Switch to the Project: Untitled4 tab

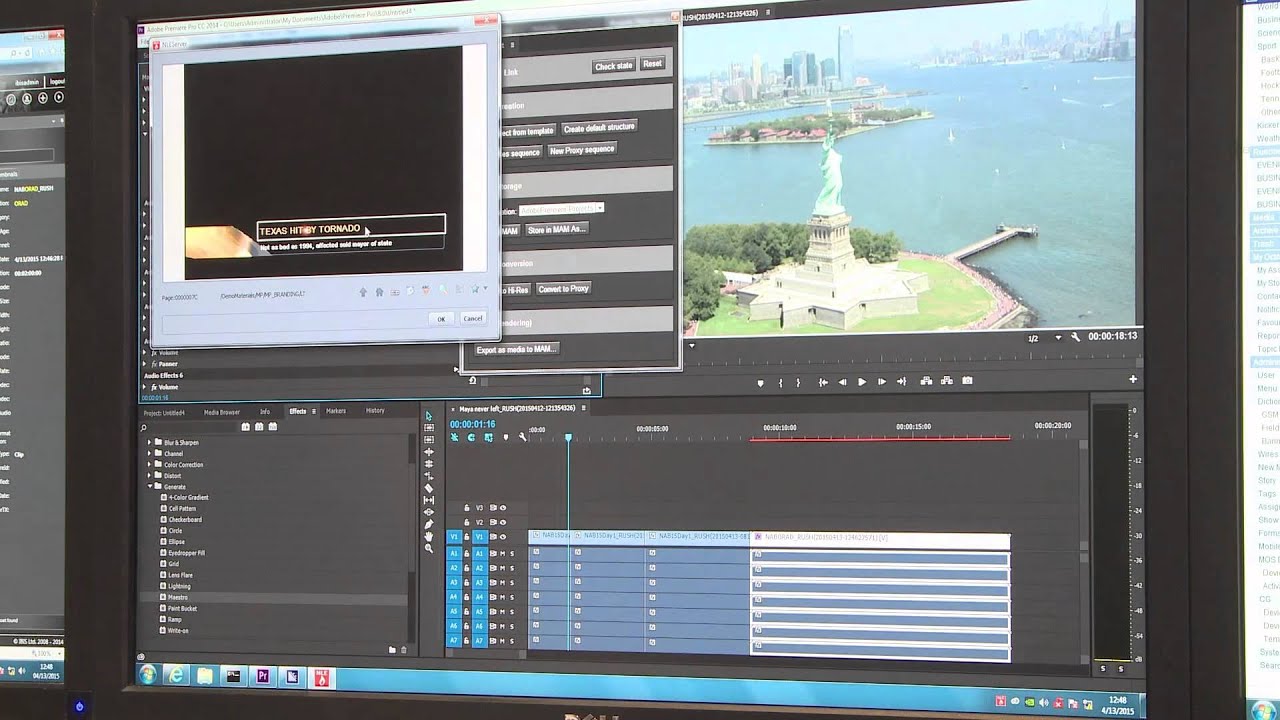coord(164,411)
